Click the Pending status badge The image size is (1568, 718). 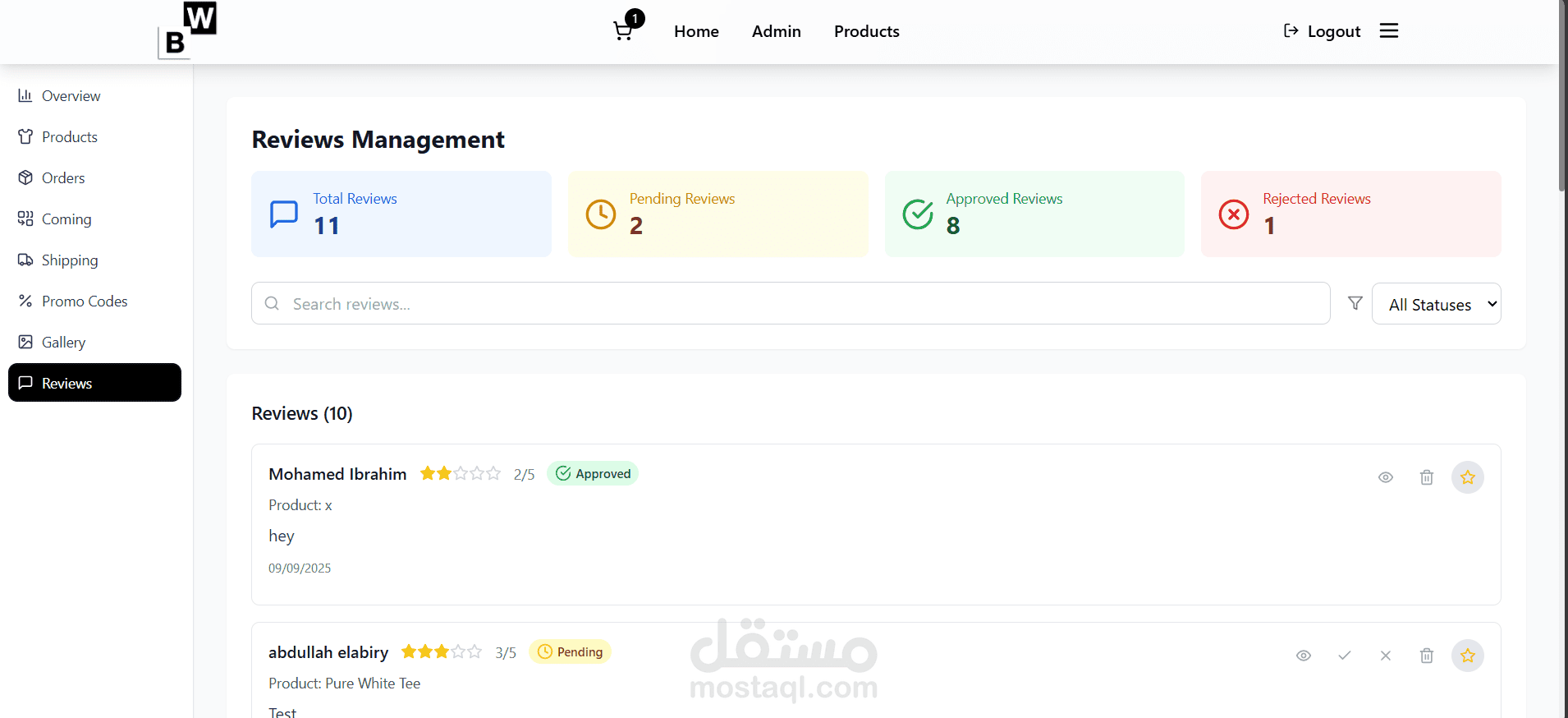point(570,651)
